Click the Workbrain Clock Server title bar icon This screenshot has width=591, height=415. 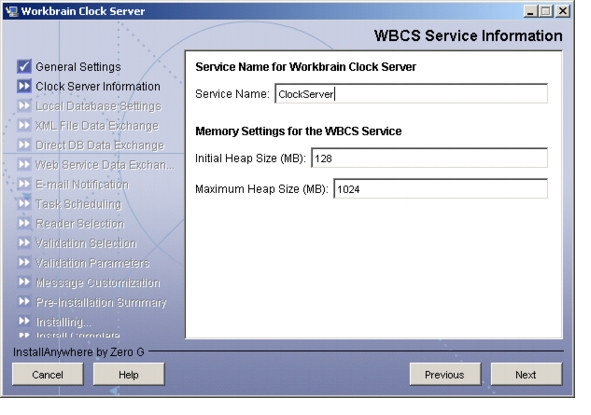pyautogui.click(x=12, y=11)
